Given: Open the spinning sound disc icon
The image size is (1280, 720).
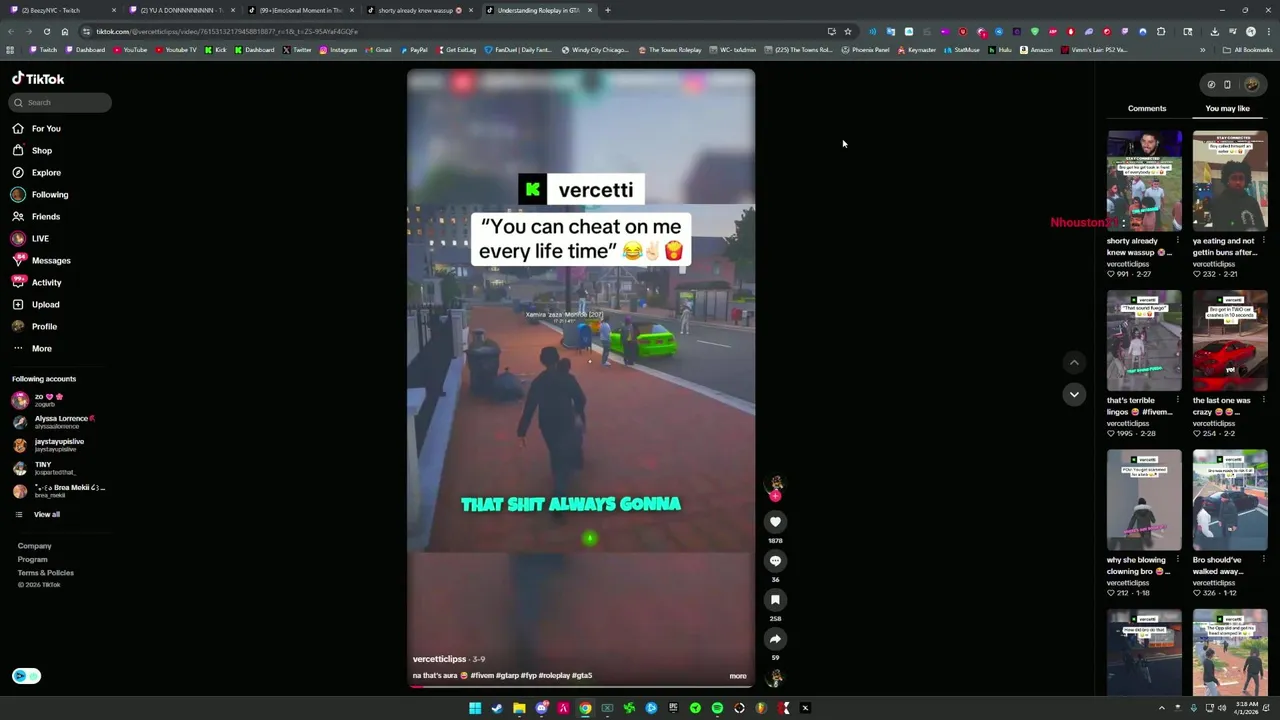Looking at the screenshot, I should click(775, 678).
